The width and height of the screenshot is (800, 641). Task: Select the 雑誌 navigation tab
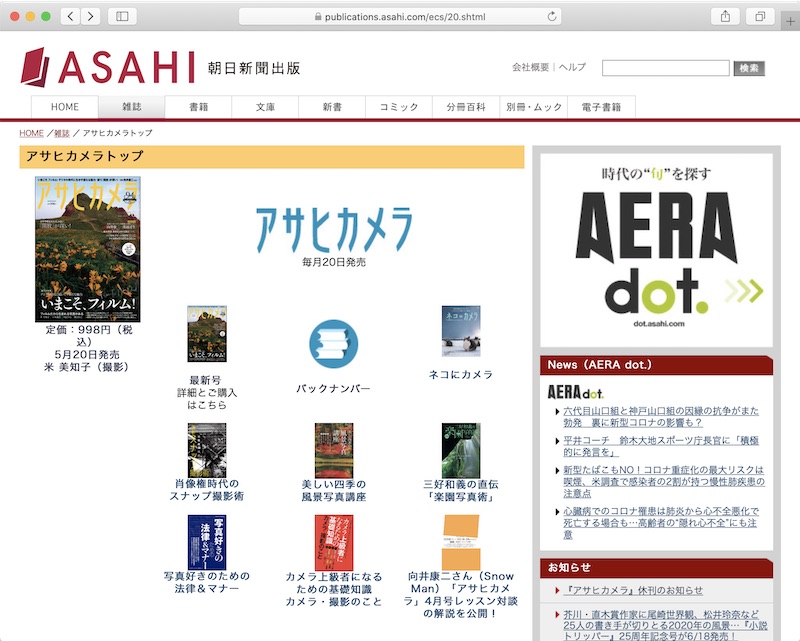(132, 107)
